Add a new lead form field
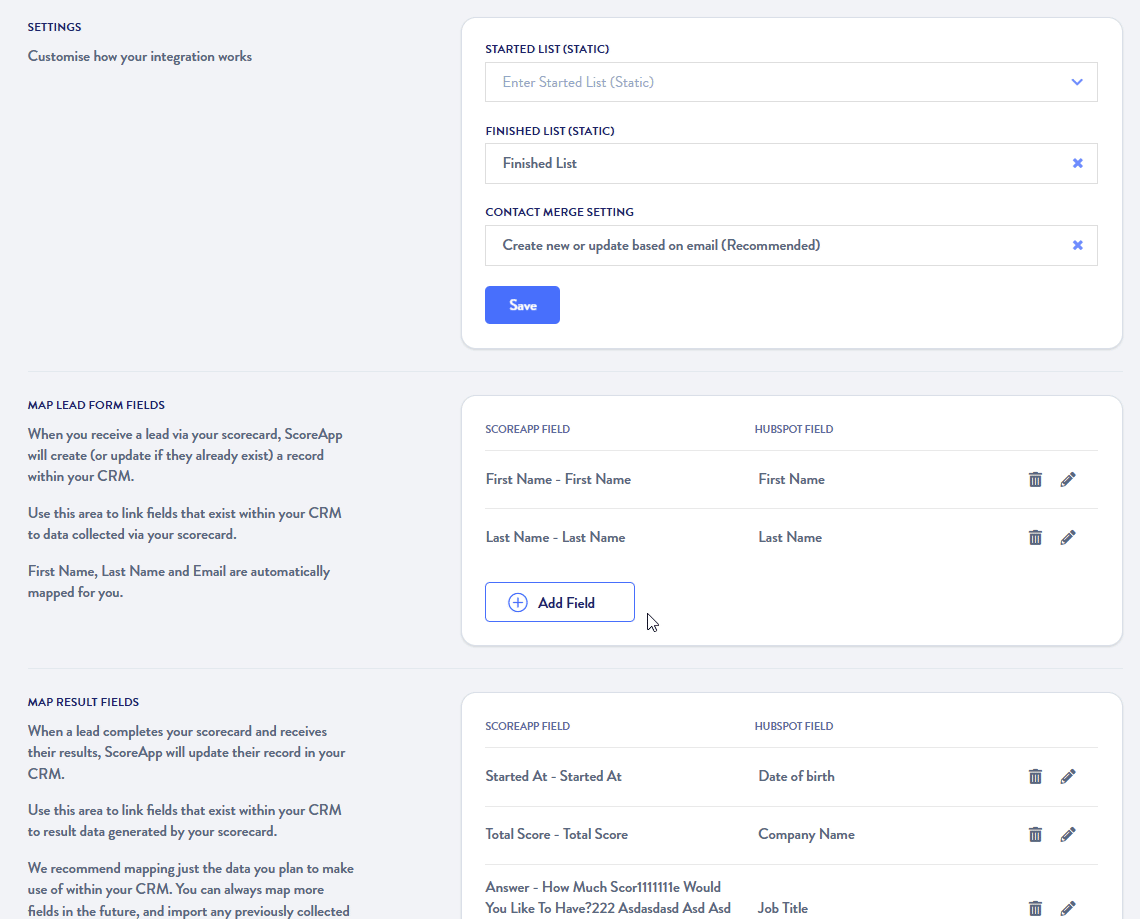The image size is (1140, 919). click(x=560, y=602)
